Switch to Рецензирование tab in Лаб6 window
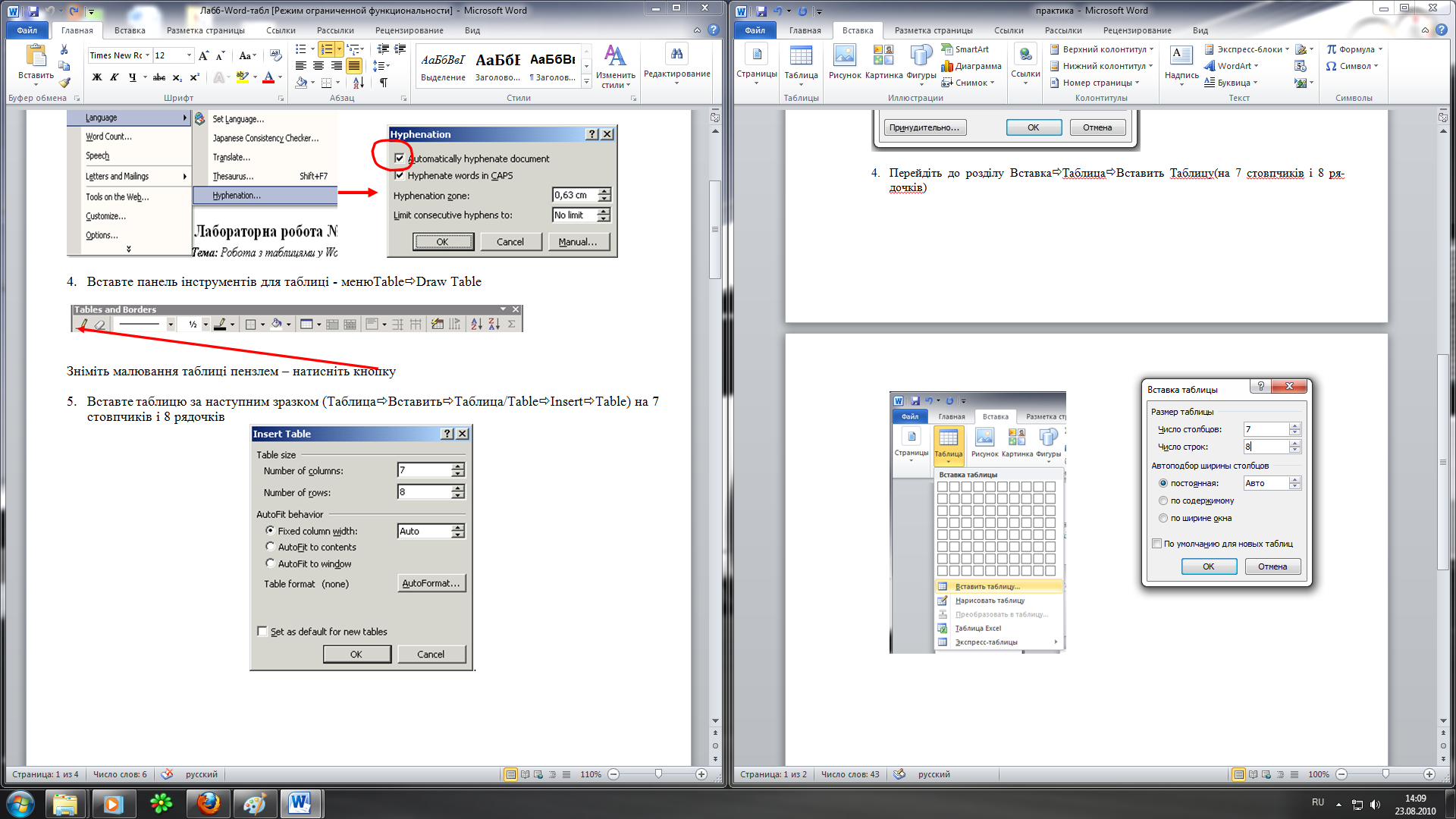This screenshot has height=819, width=1456. coord(409,30)
